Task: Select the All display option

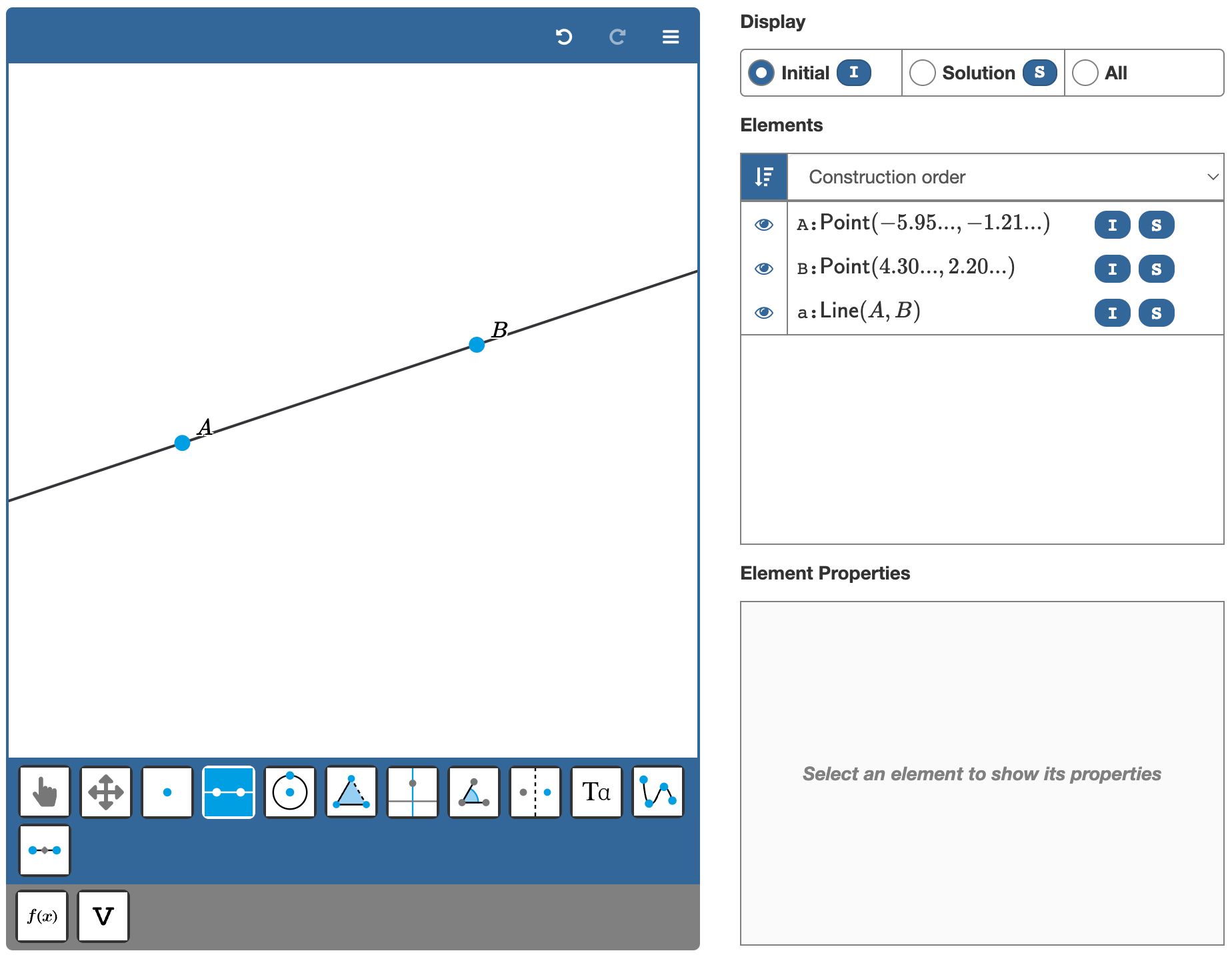Action: (1085, 73)
